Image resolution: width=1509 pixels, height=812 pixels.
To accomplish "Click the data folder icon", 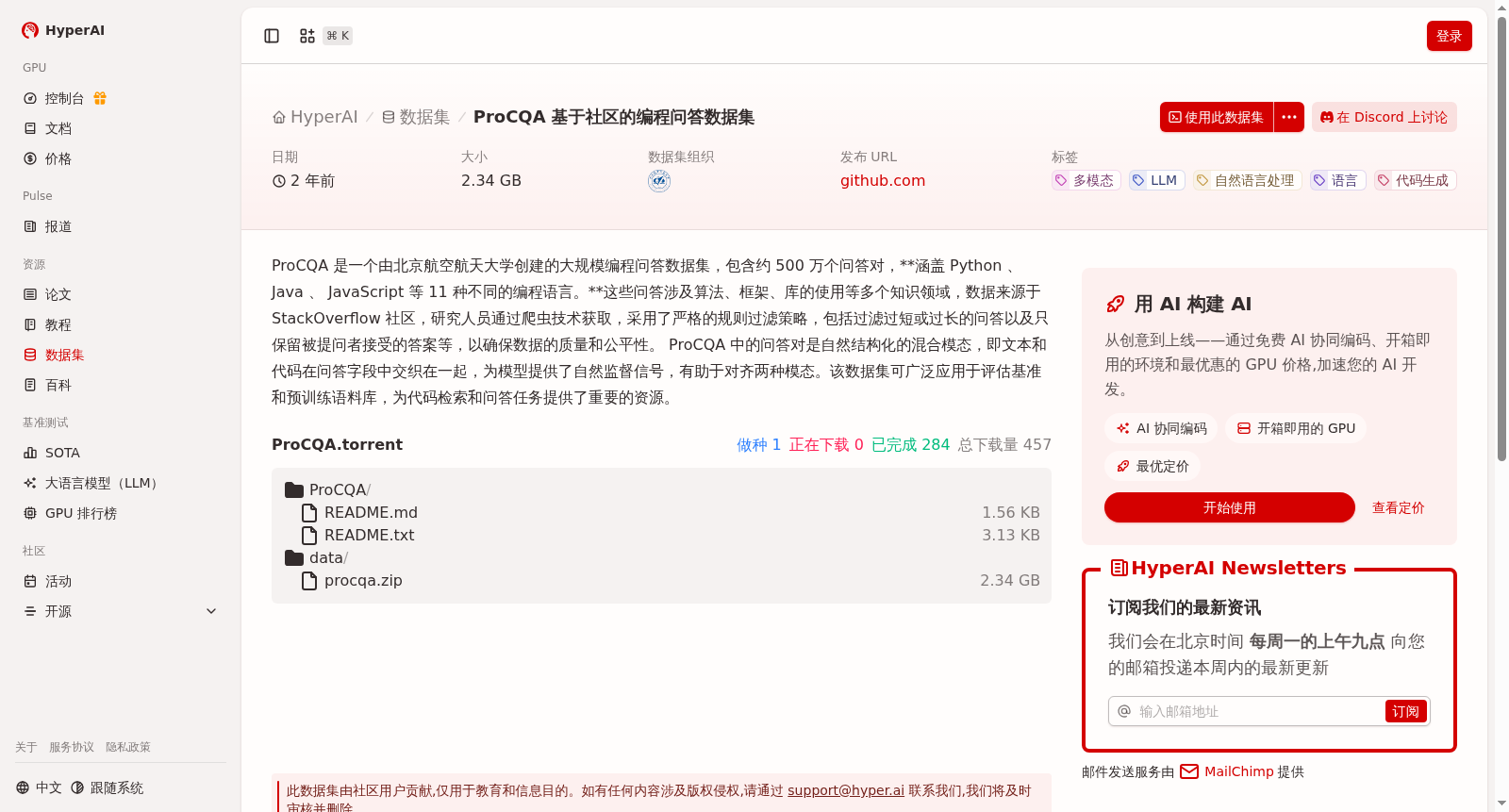I will point(294,557).
